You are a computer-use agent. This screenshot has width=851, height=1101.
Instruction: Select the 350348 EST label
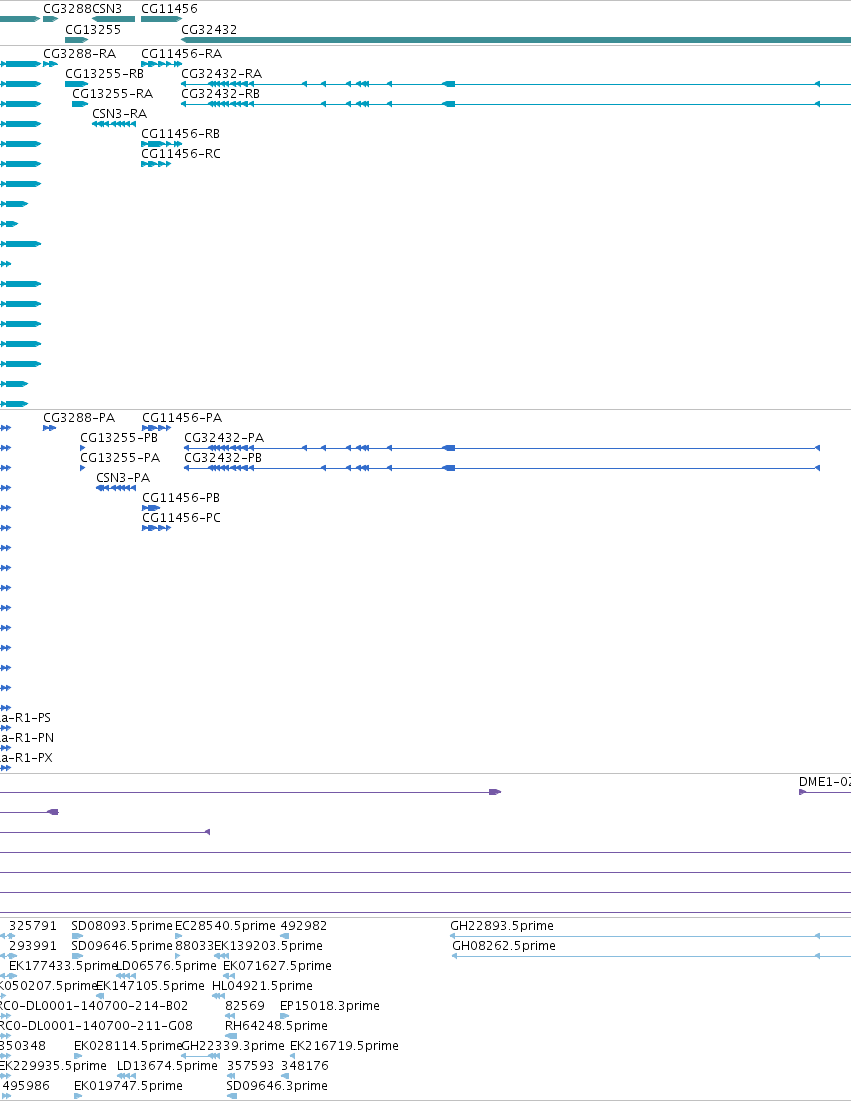(22, 1046)
